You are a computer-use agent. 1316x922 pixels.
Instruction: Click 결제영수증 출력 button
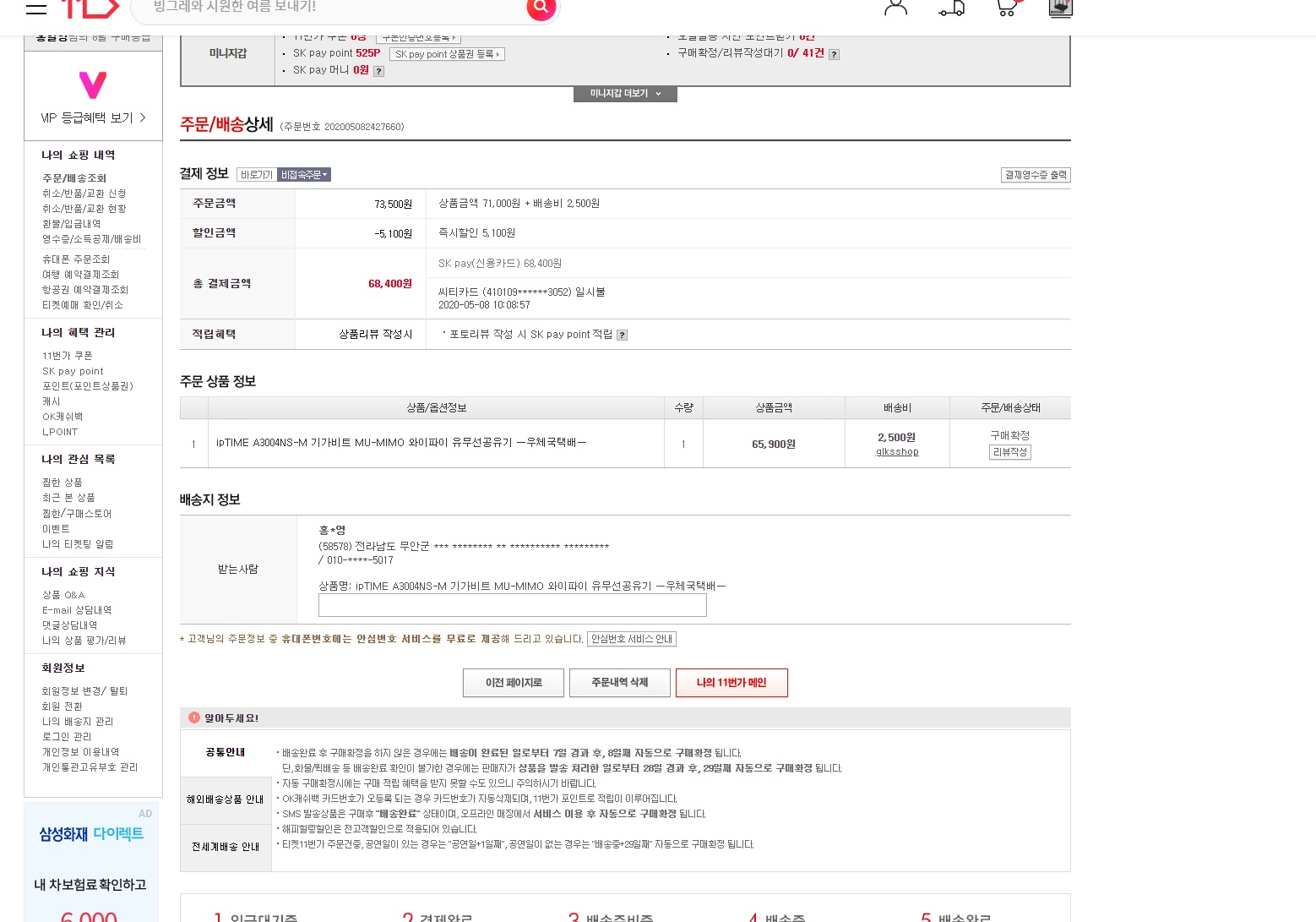click(1036, 175)
